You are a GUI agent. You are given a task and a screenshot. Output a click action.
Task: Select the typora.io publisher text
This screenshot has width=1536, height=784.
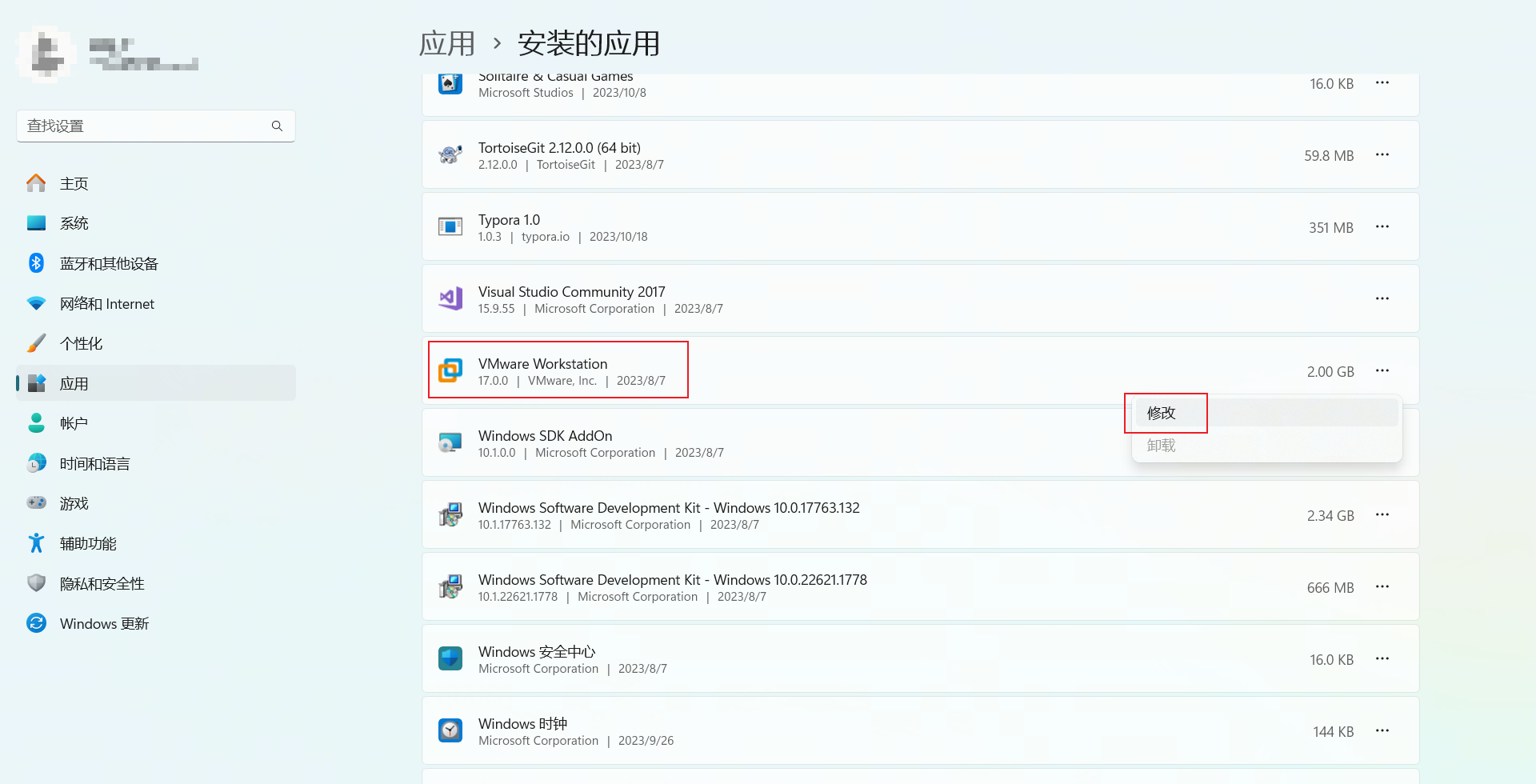click(x=546, y=237)
